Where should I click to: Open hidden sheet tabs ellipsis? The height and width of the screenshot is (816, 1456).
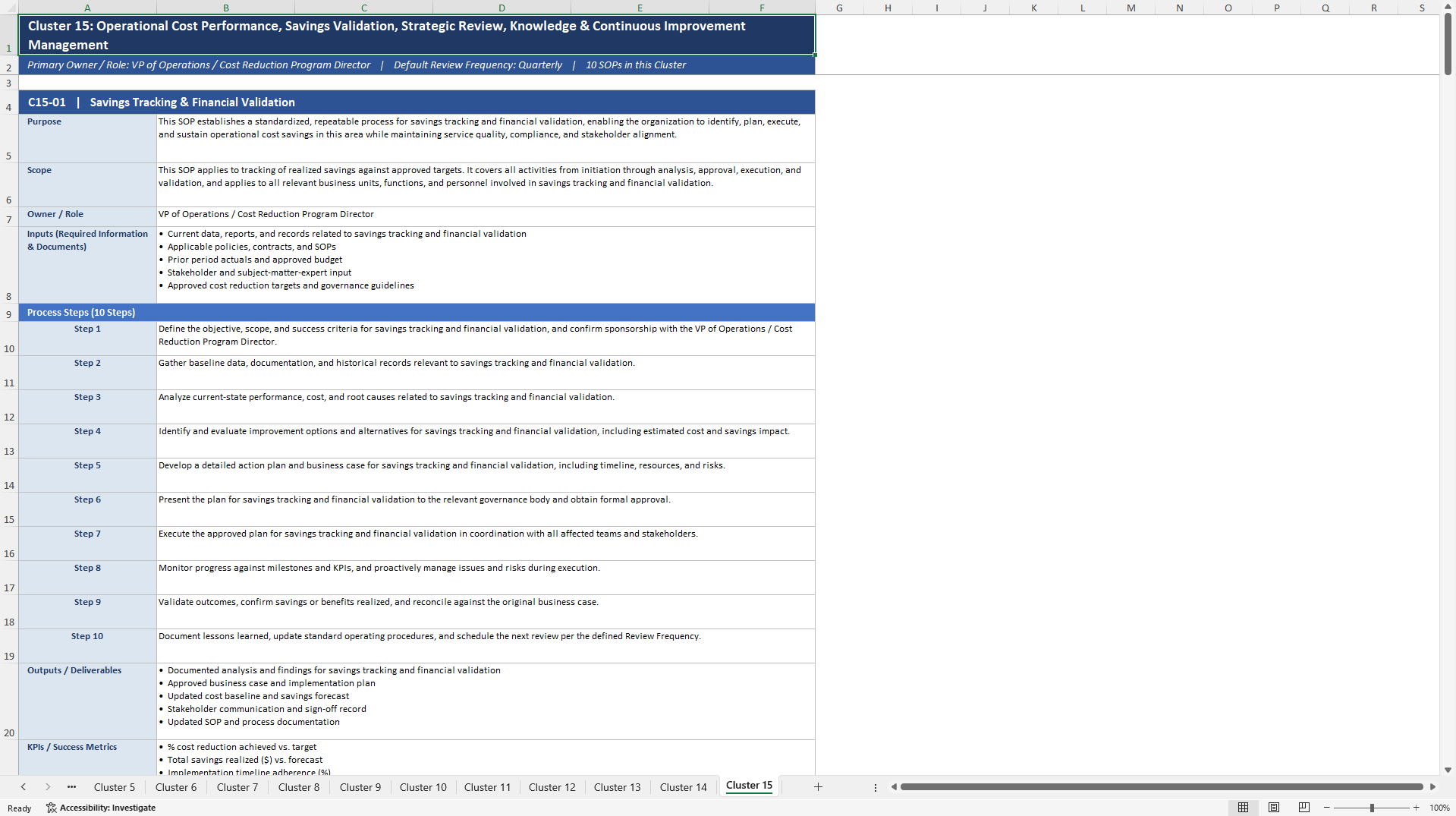[x=71, y=787]
